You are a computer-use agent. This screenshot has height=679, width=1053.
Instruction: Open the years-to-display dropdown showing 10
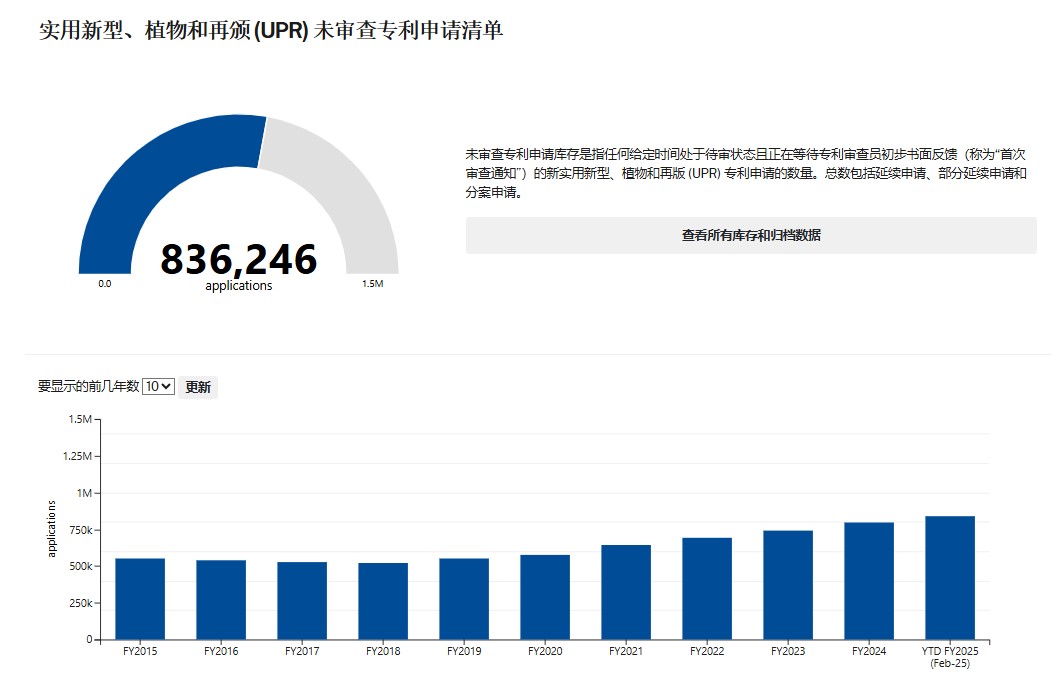pos(158,387)
